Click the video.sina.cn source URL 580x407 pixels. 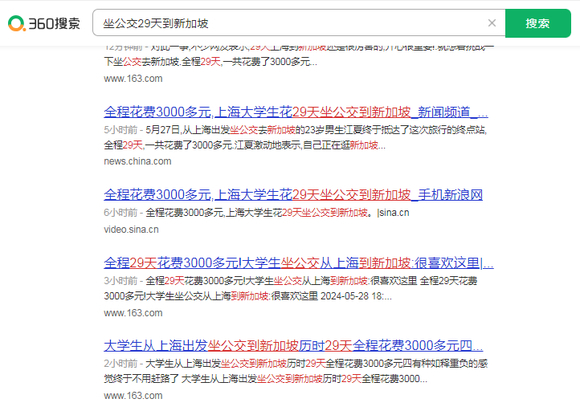click(131, 229)
